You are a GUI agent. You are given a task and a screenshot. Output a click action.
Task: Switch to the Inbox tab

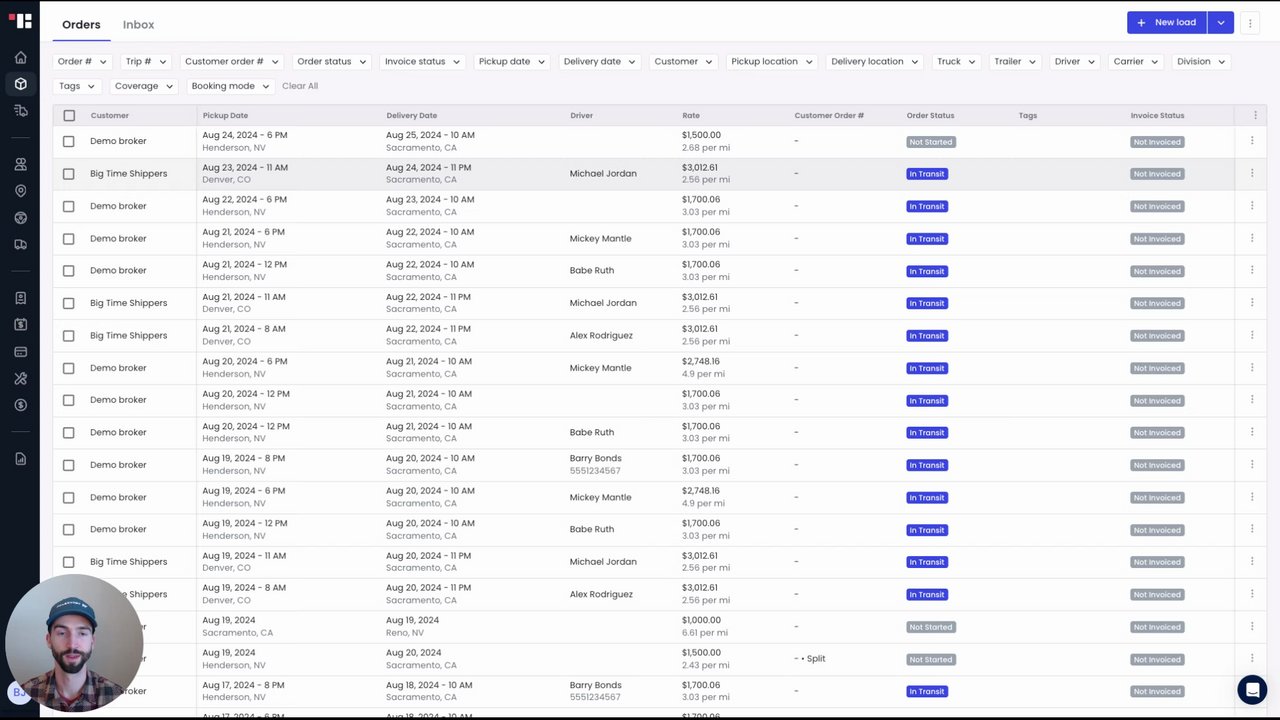click(x=138, y=25)
